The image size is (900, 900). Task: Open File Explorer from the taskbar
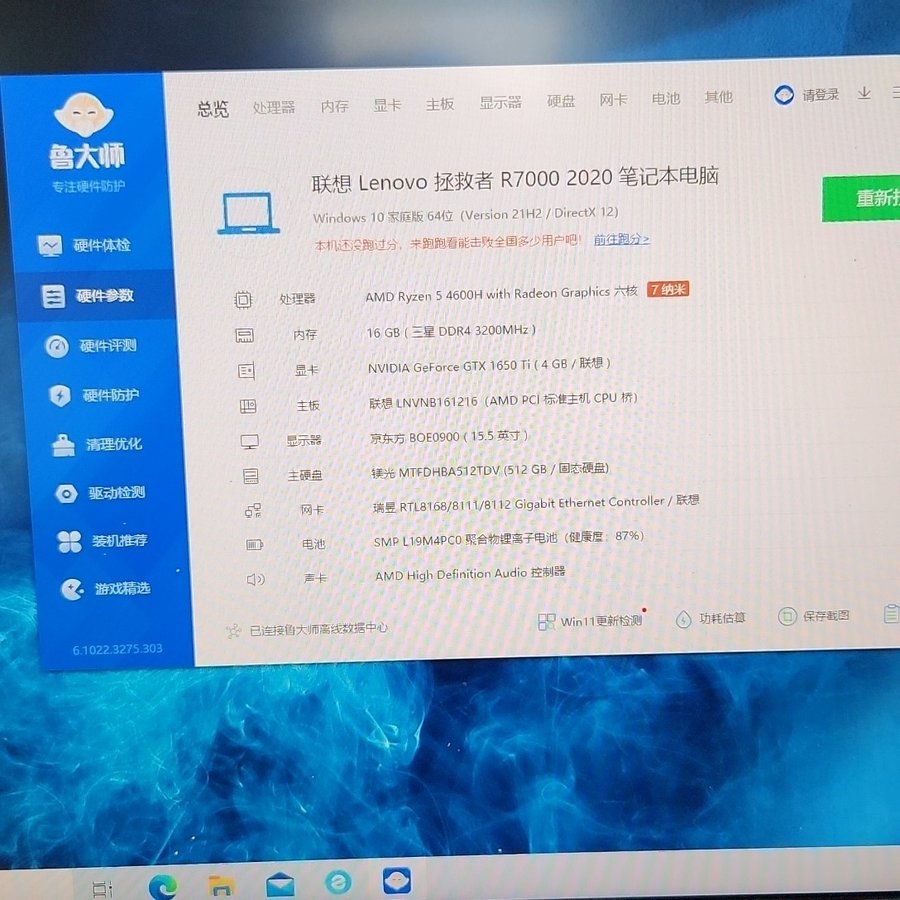coord(221,886)
